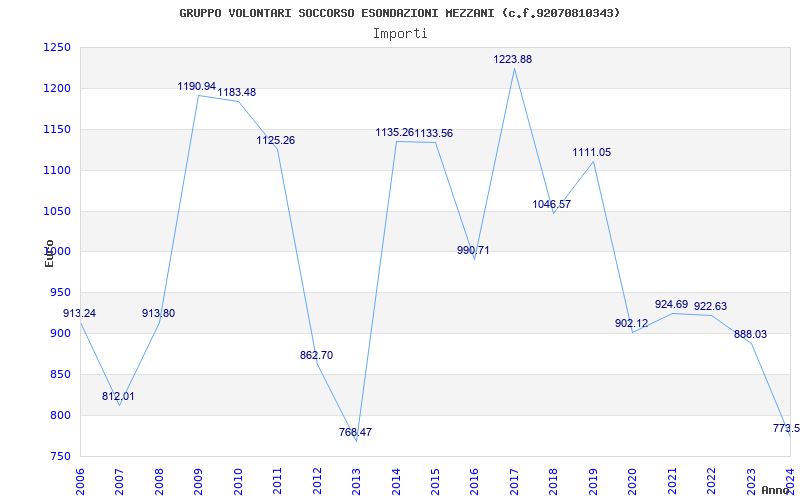Click the Importi subtitle
The image size is (800, 500).
point(400,34)
